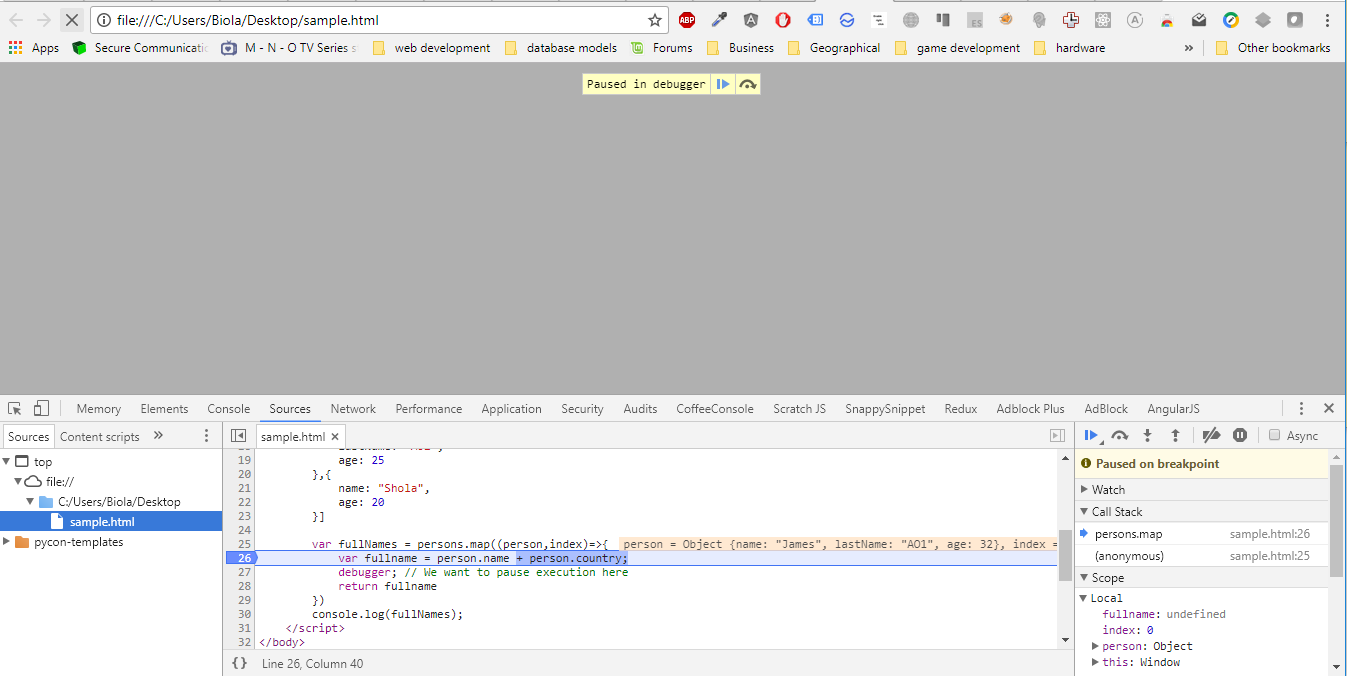Expand the person Object in scope
This screenshot has width=1347, height=676.
coord(1095,646)
